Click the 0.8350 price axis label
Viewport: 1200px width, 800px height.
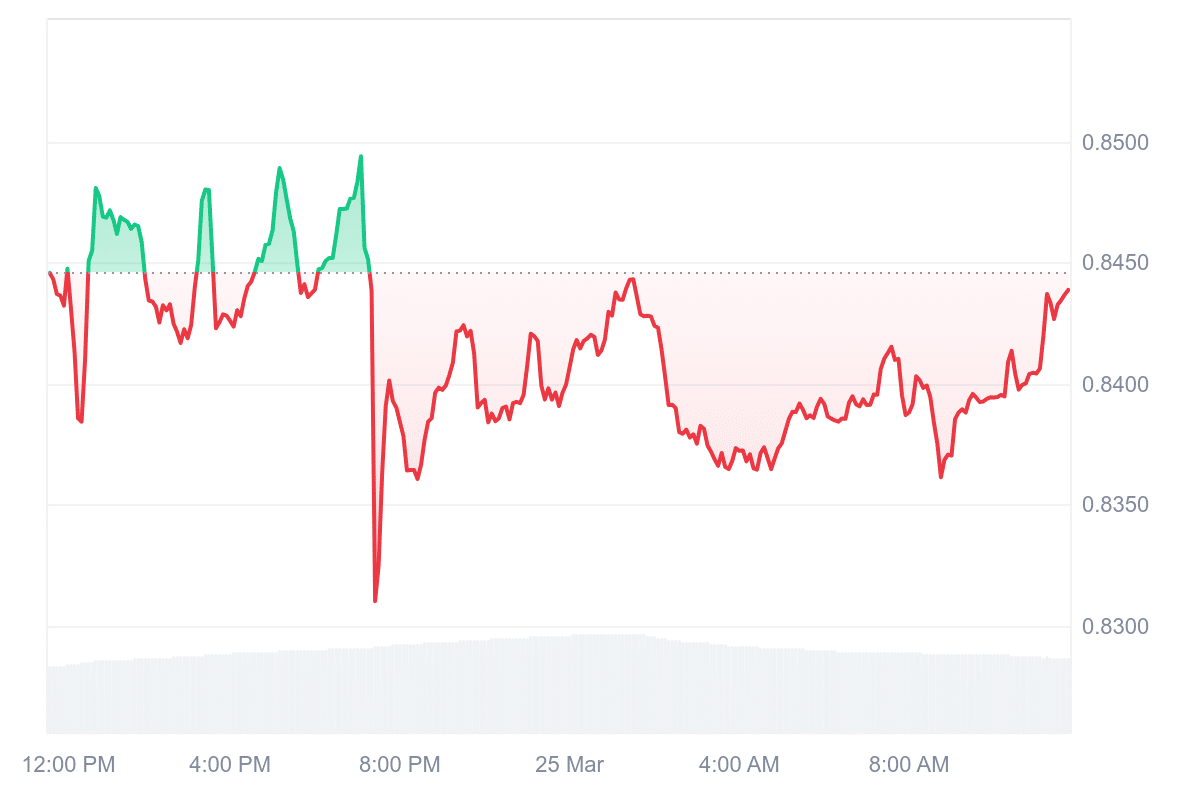click(x=1115, y=506)
